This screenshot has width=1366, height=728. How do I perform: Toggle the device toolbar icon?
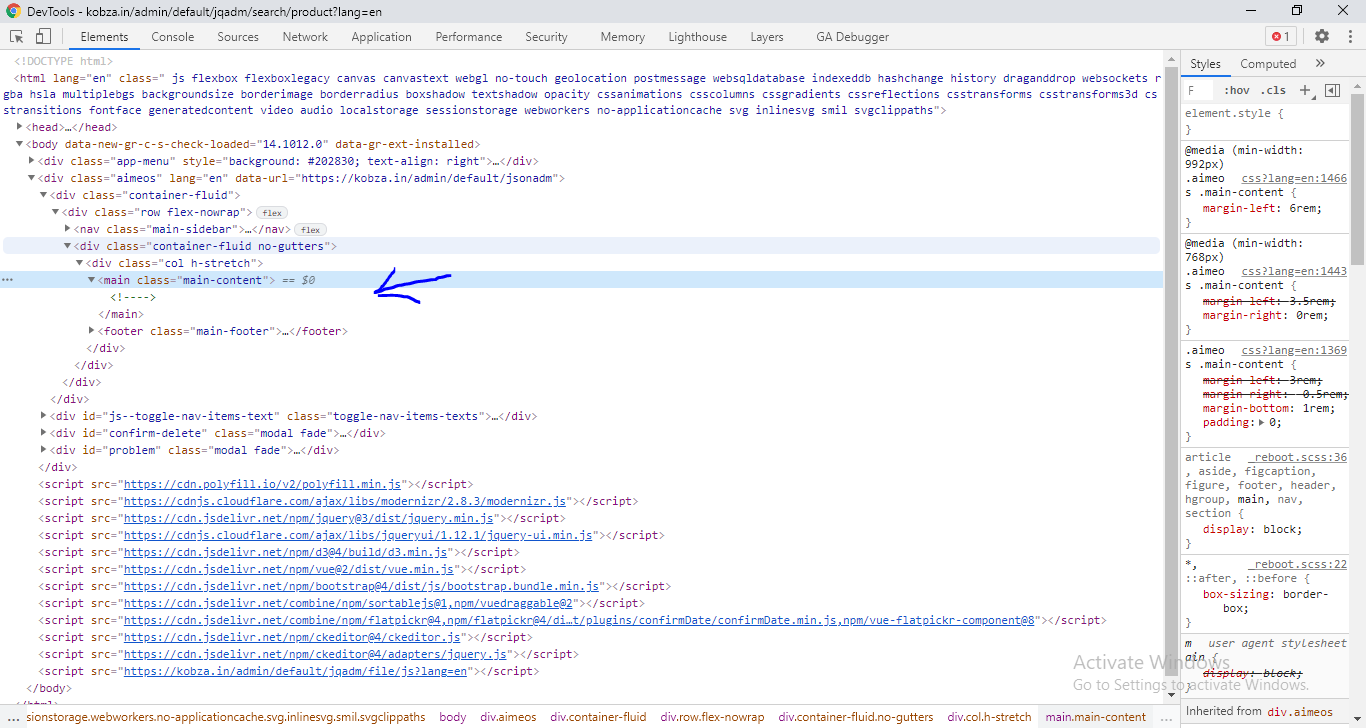(x=43, y=36)
